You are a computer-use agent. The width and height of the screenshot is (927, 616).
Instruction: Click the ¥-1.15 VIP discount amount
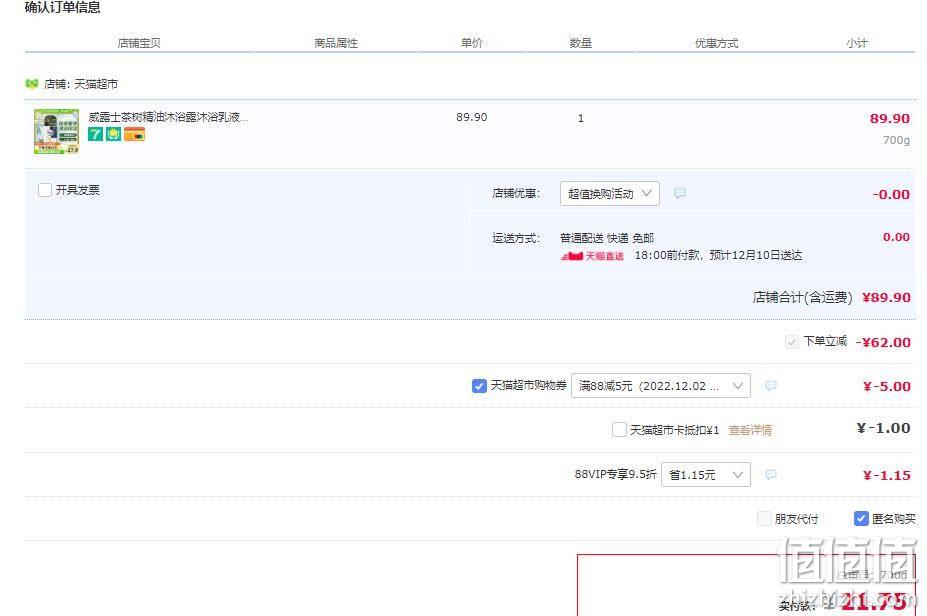pos(887,475)
